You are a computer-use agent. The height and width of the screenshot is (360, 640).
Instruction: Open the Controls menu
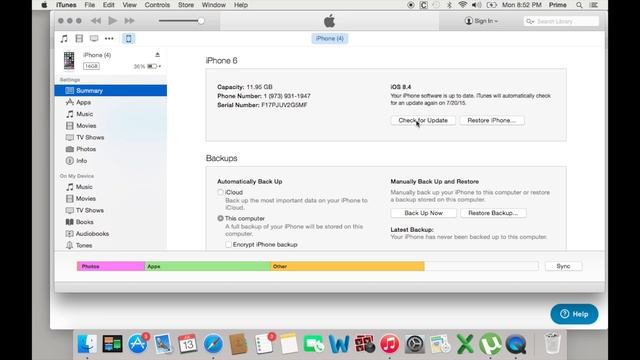tap(157, 5)
